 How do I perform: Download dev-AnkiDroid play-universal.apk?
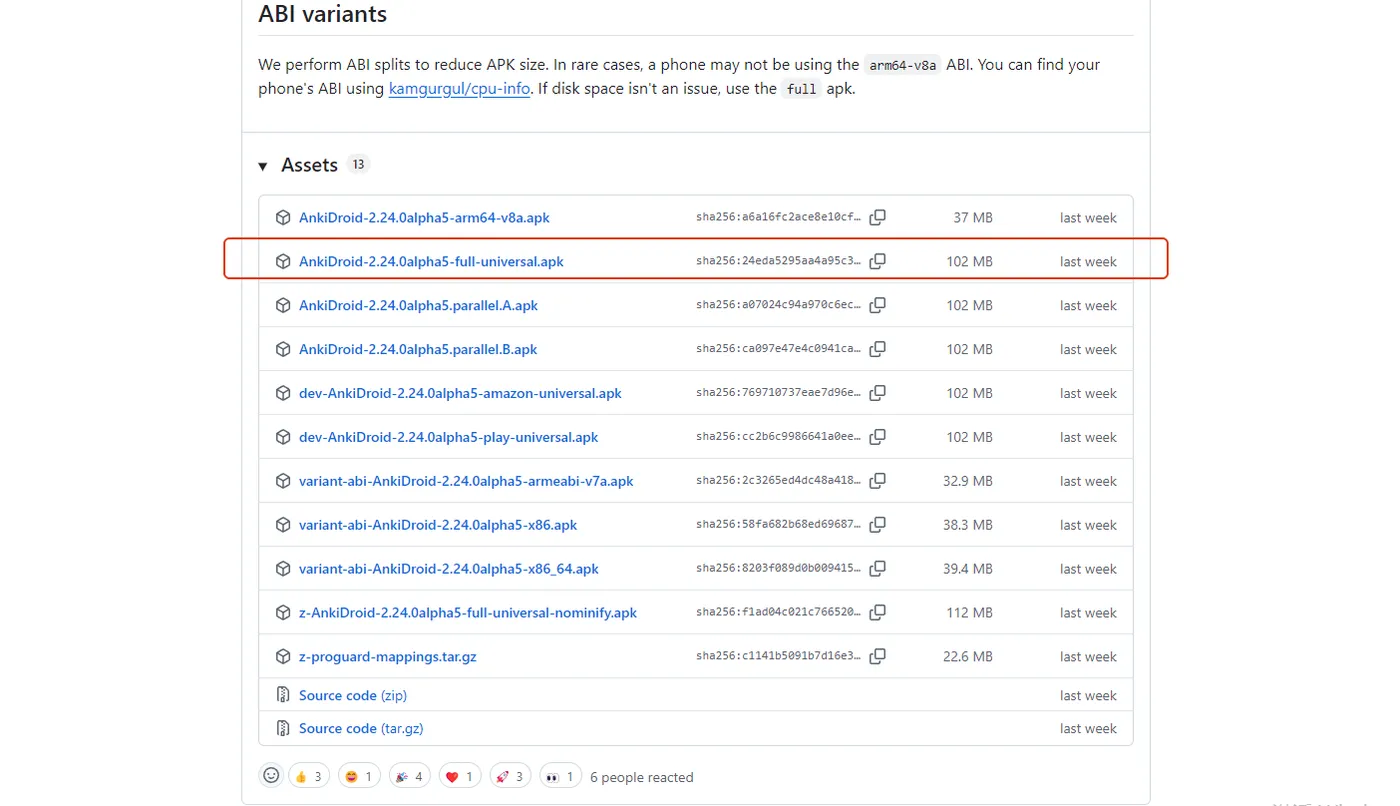click(x=449, y=438)
